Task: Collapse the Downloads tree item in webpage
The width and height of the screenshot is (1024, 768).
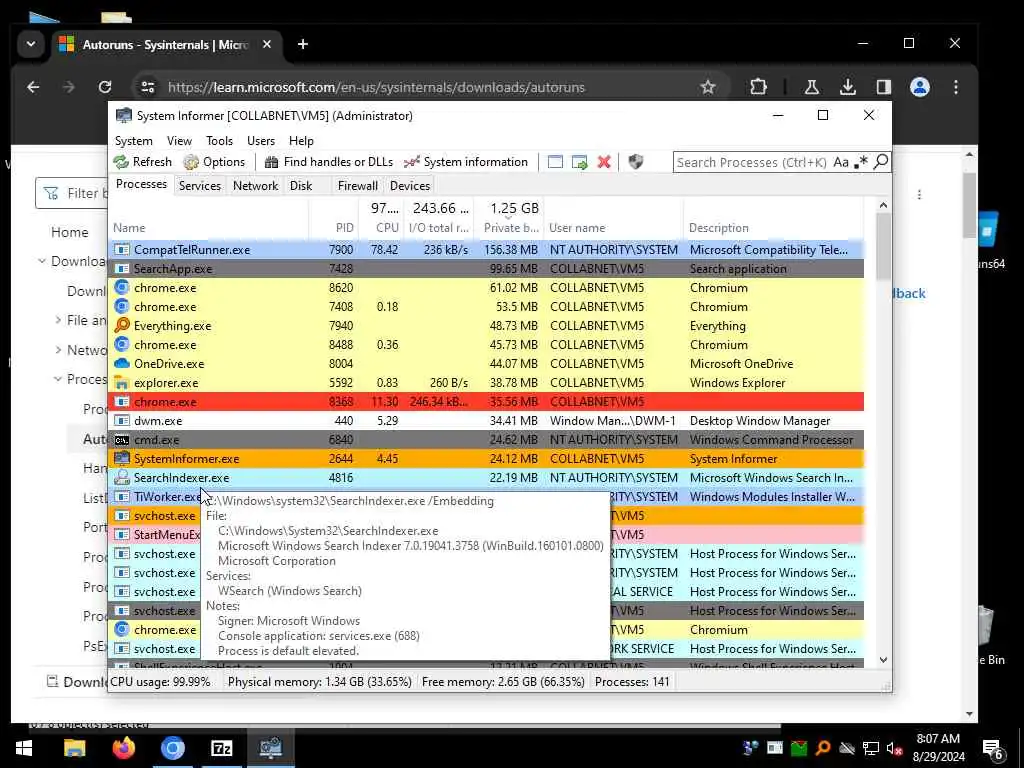Action: coord(42,261)
